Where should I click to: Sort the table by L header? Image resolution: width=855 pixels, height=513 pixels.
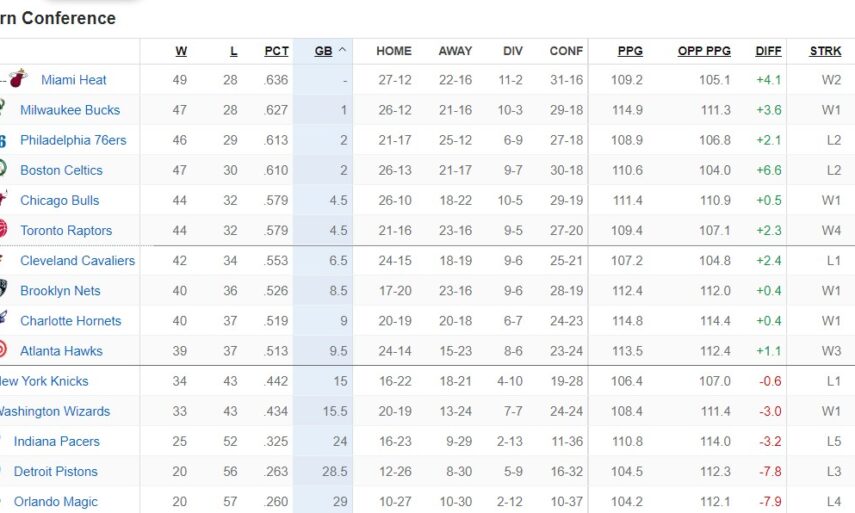tap(234, 51)
